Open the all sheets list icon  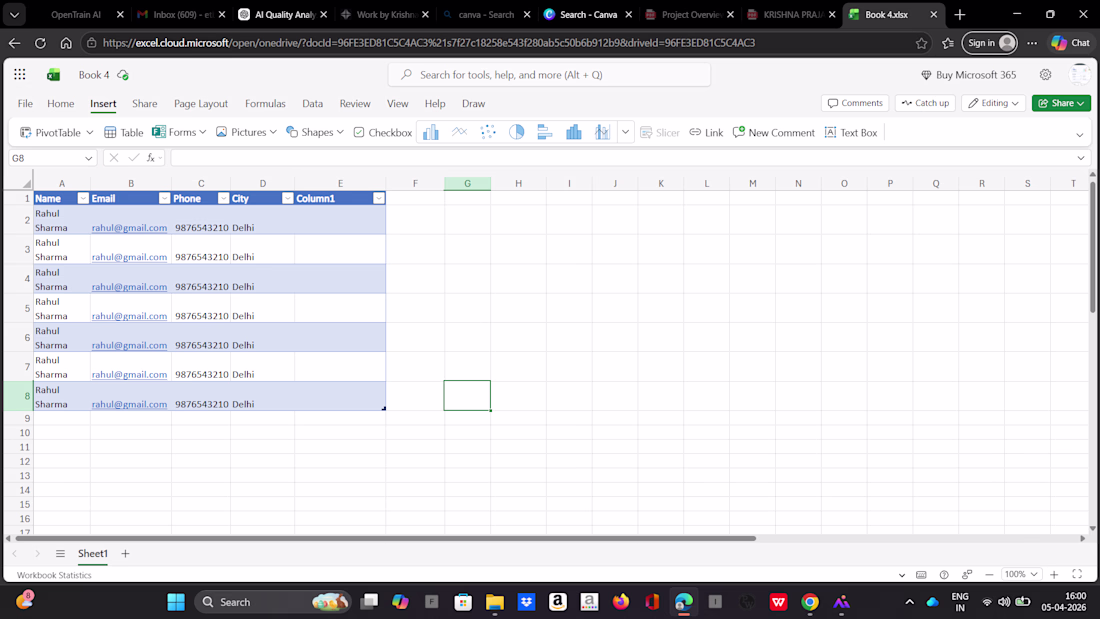point(60,554)
